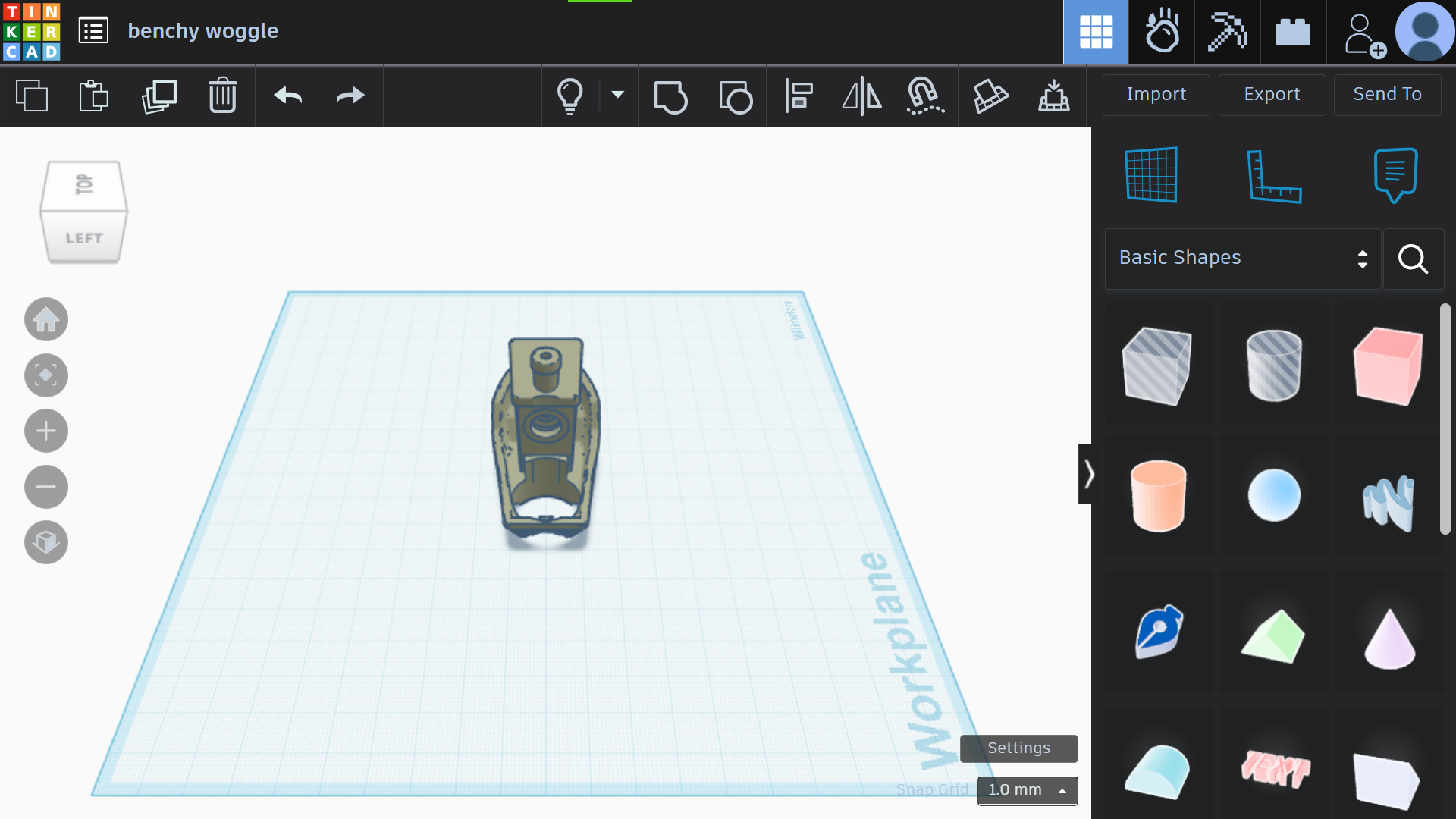Viewport: 1456px width, 819px height.
Task: Select the Ruler tool icon
Action: click(x=1274, y=177)
